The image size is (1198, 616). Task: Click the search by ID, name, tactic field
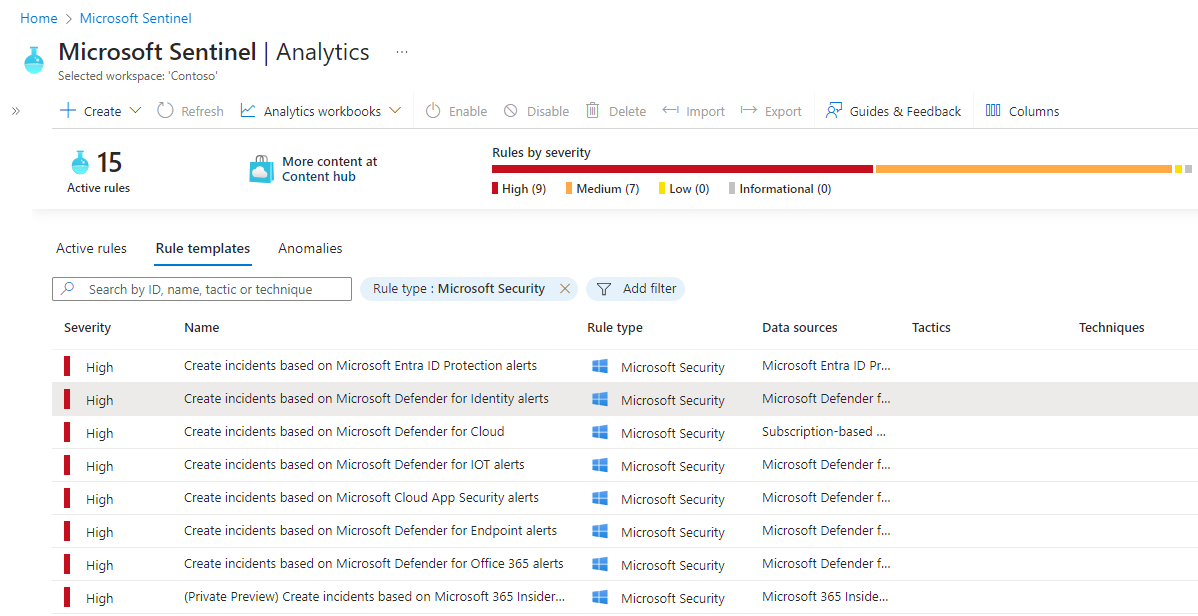[200, 288]
